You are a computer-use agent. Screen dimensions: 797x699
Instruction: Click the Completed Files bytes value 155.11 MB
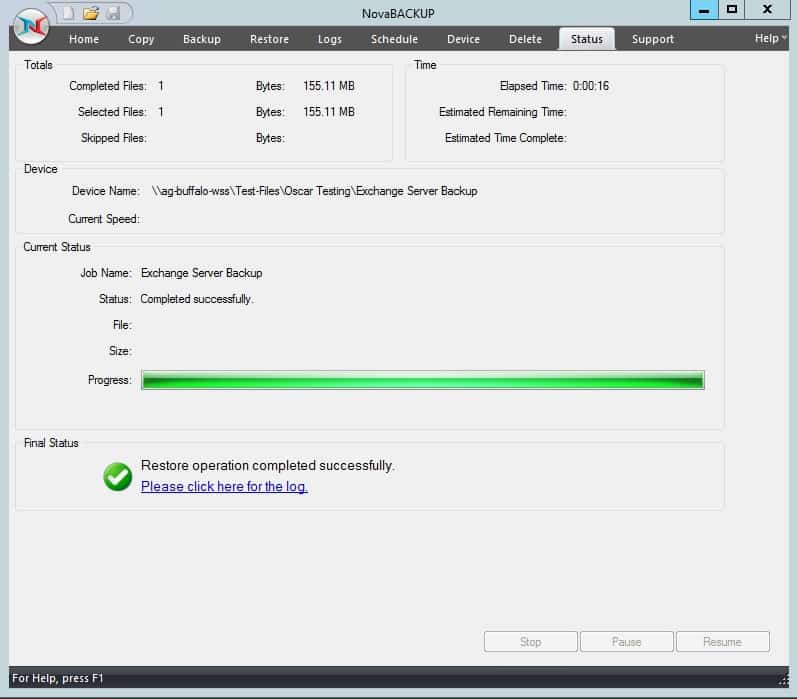tap(329, 86)
